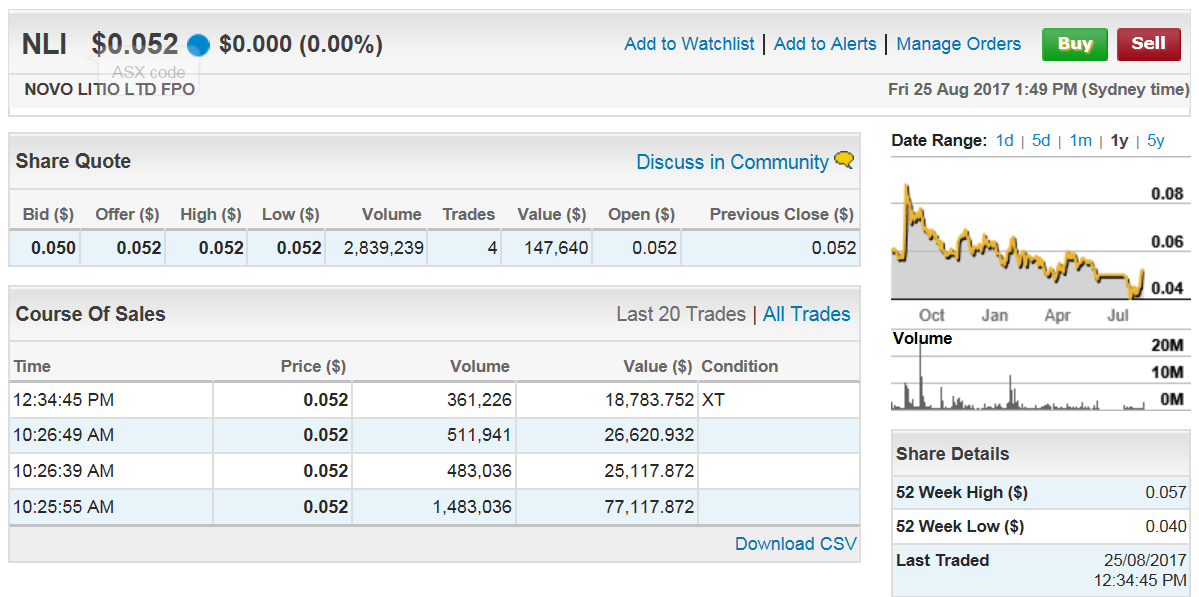This screenshot has width=1199, height=597.
Task: Click the 52 Week Low value 0.040
Action: [x=1166, y=527]
